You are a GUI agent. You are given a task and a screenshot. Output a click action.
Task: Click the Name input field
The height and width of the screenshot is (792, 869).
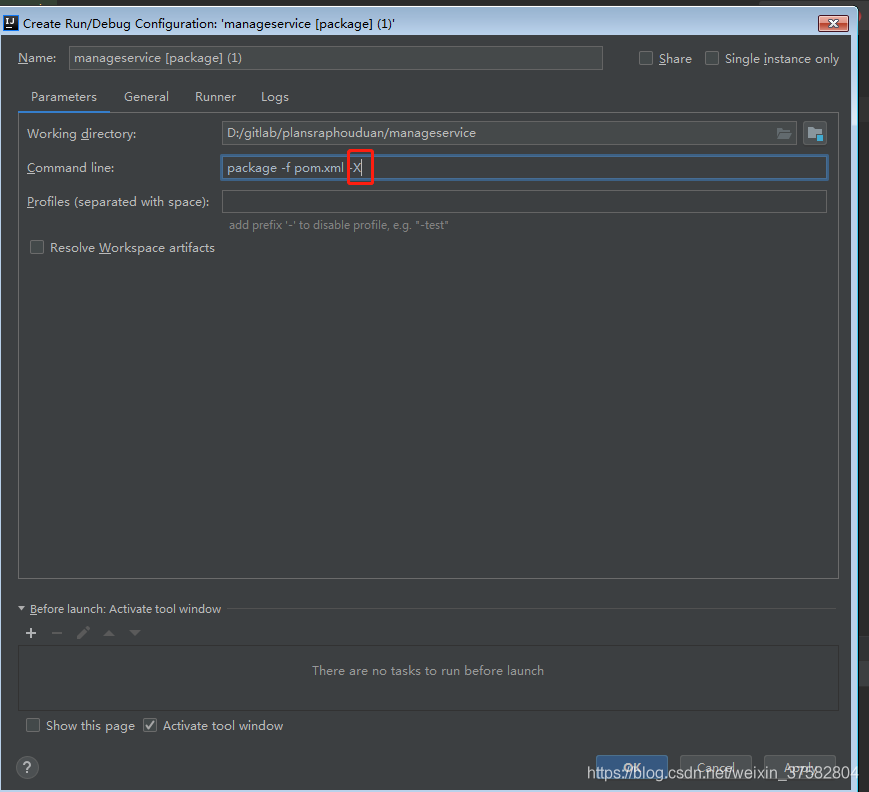tap(335, 58)
